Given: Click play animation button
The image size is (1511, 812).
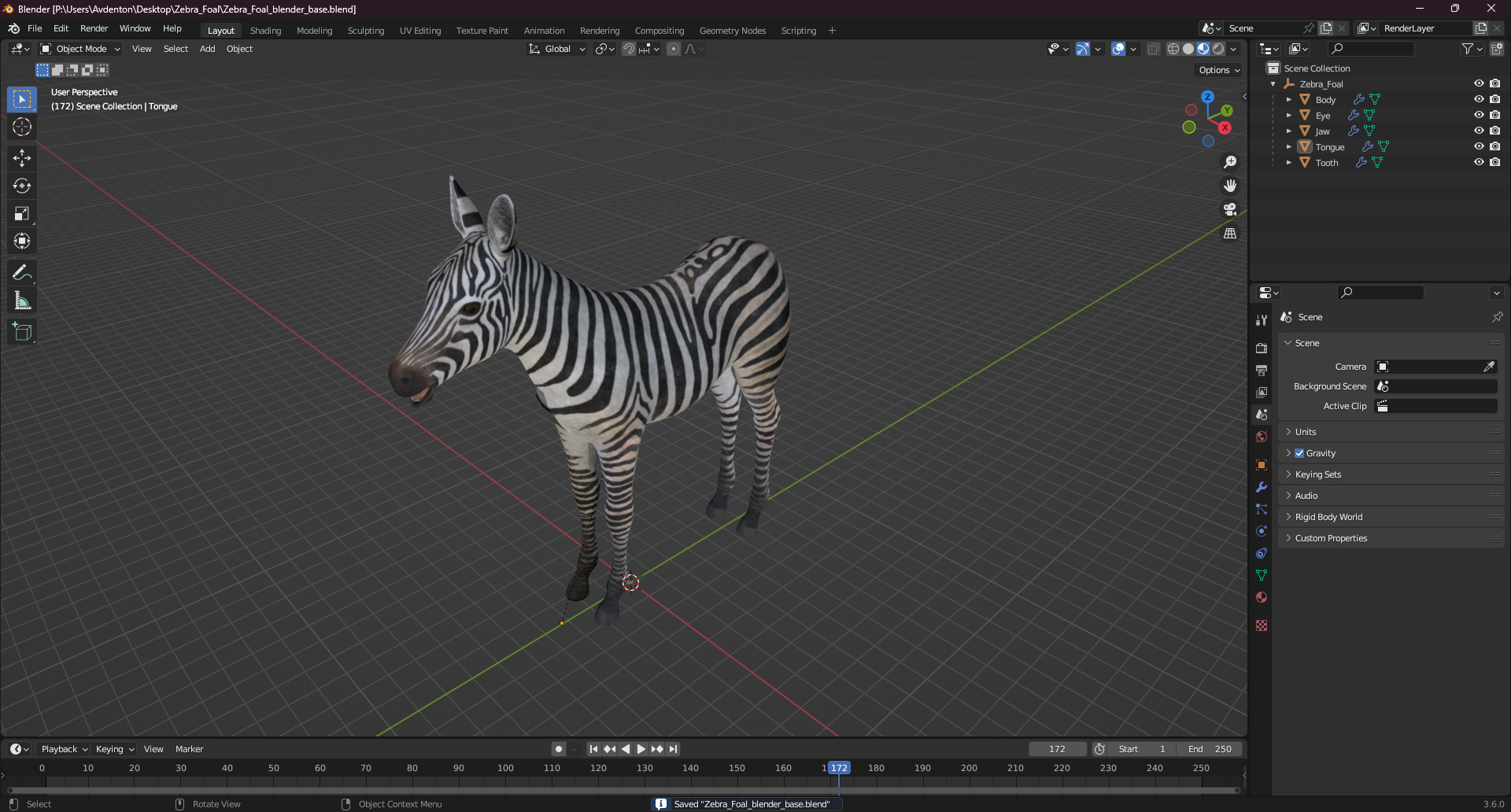Looking at the screenshot, I should [x=641, y=749].
